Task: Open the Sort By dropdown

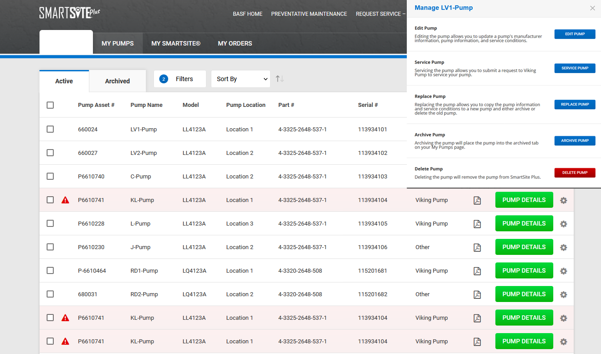Action: tap(241, 79)
